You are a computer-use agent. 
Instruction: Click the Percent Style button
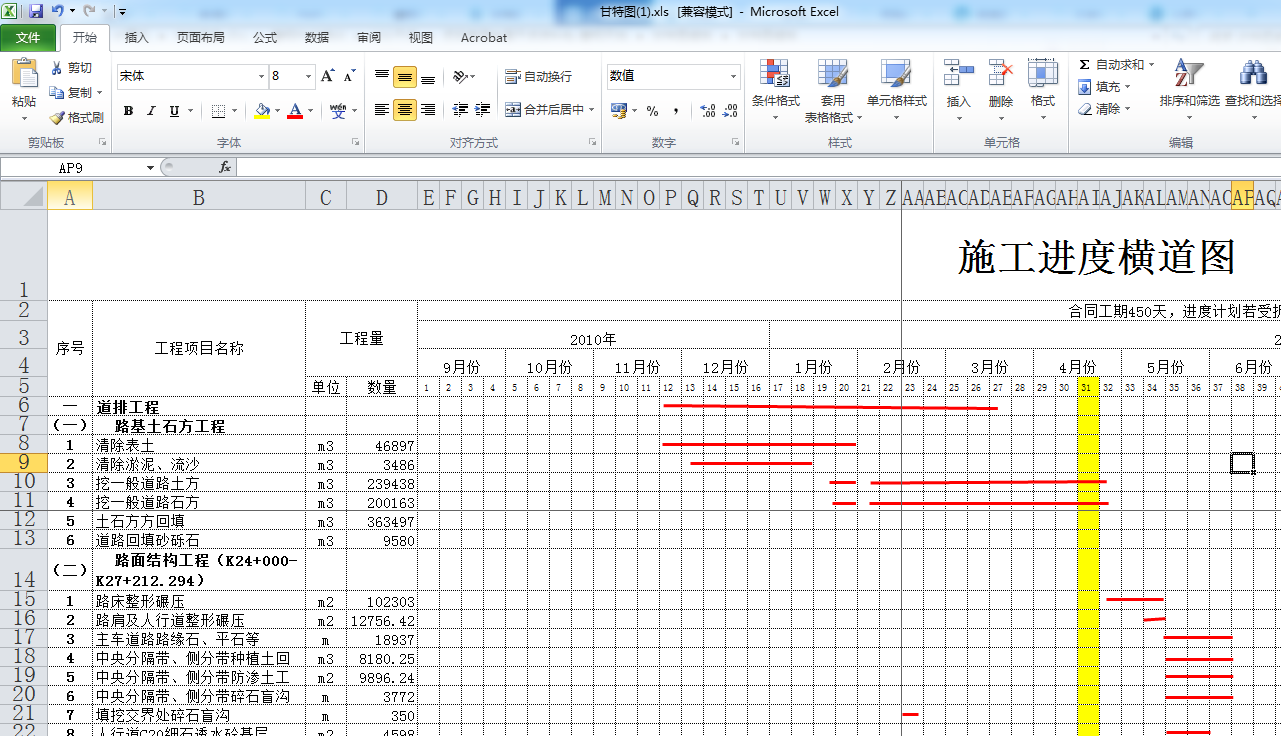652,111
